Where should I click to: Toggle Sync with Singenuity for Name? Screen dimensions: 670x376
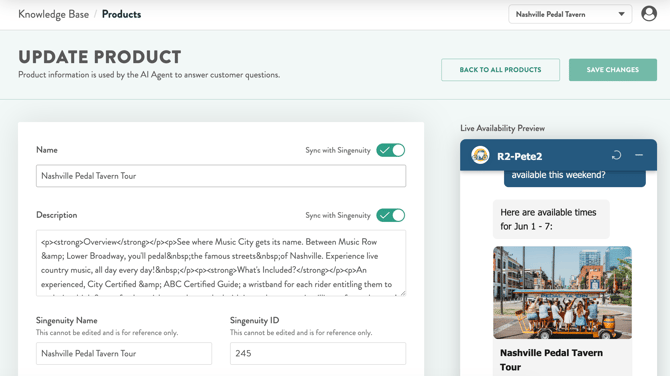point(391,150)
